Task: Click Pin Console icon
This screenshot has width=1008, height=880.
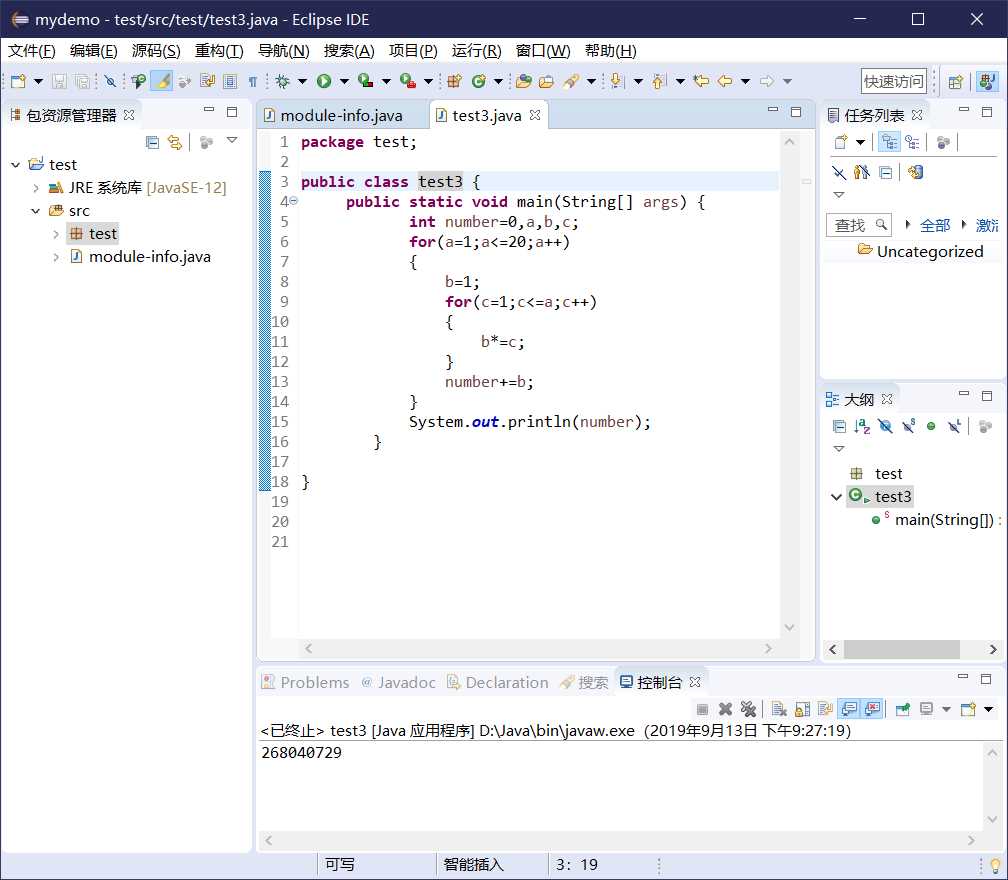Action: pyautogui.click(x=903, y=709)
